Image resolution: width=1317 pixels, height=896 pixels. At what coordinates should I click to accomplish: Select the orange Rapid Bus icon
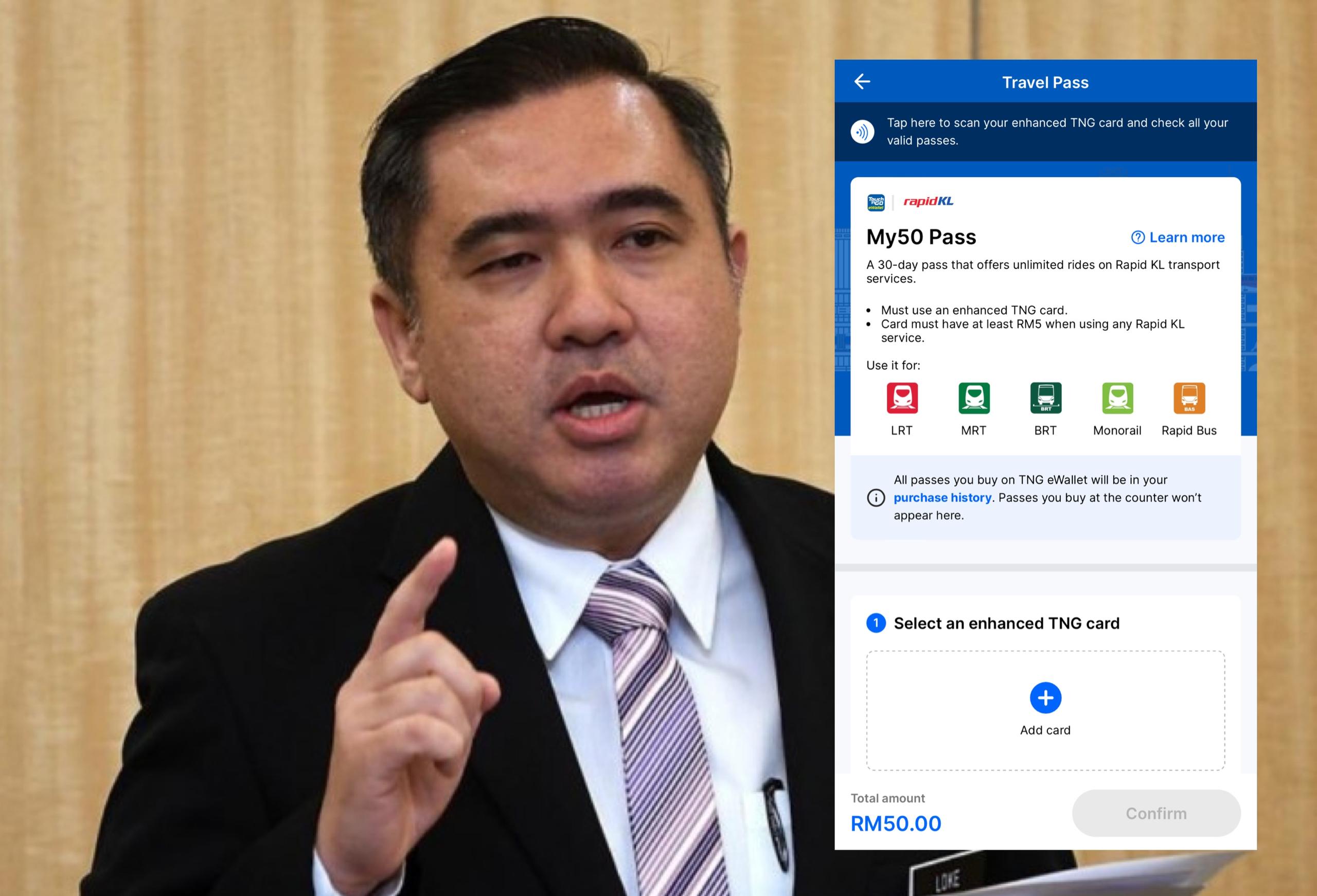(x=1189, y=398)
